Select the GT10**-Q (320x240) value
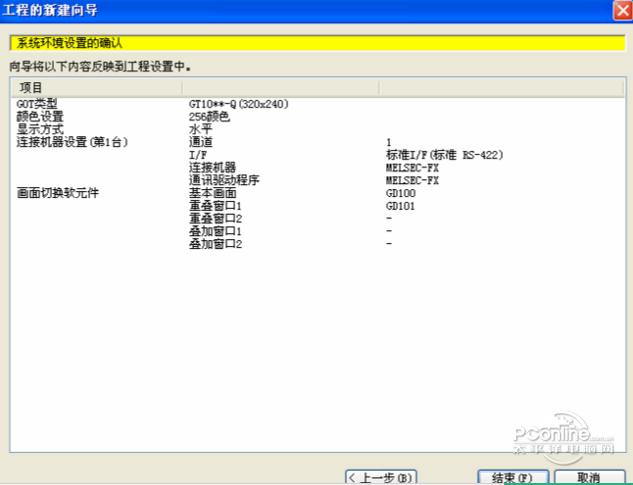The height and width of the screenshot is (485, 633). click(x=239, y=104)
